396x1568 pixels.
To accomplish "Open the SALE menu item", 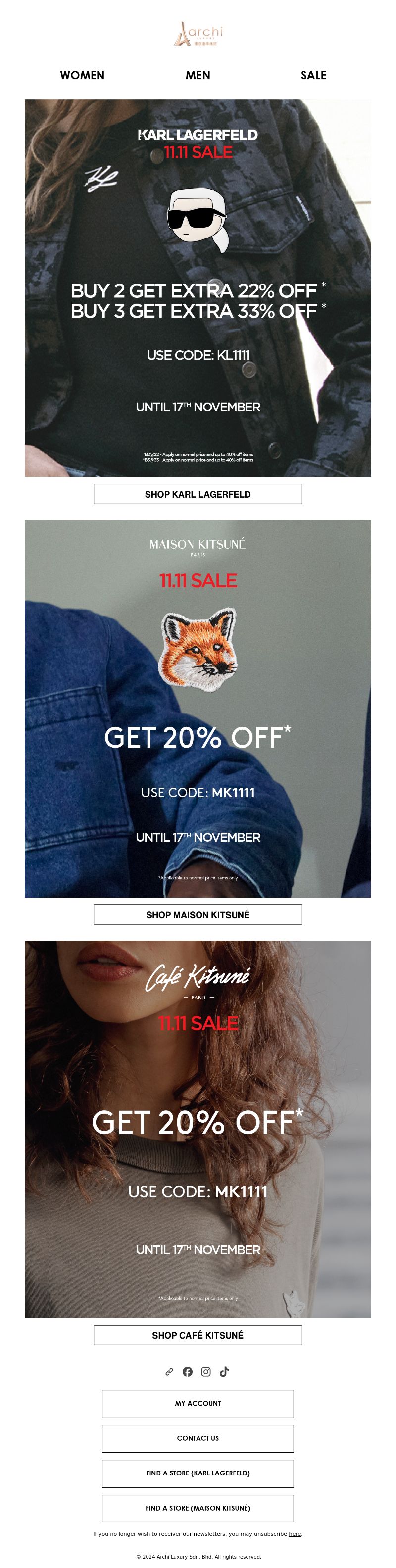I will (x=314, y=75).
